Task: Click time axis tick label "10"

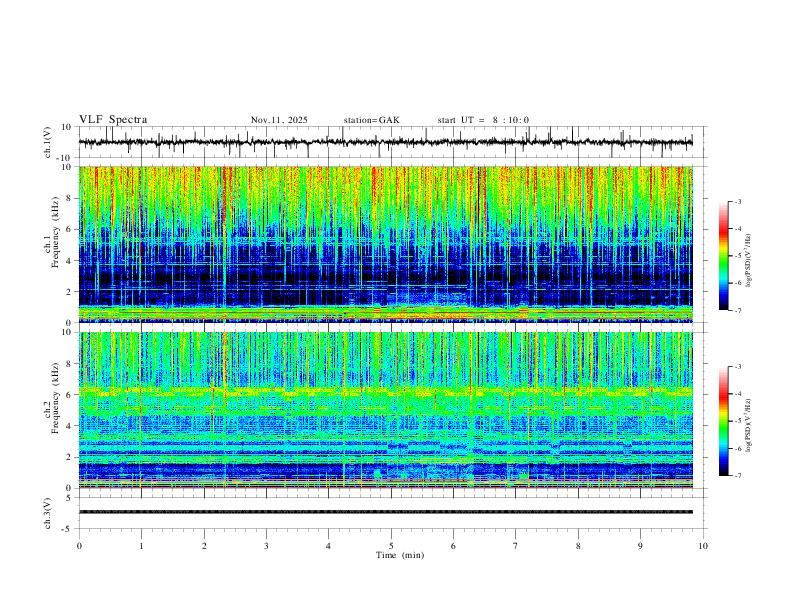Action: click(703, 546)
